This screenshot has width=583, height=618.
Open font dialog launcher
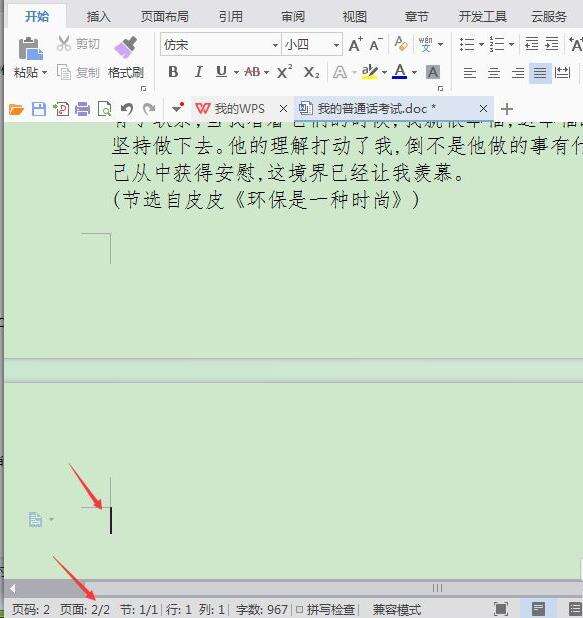[x=441, y=89]
